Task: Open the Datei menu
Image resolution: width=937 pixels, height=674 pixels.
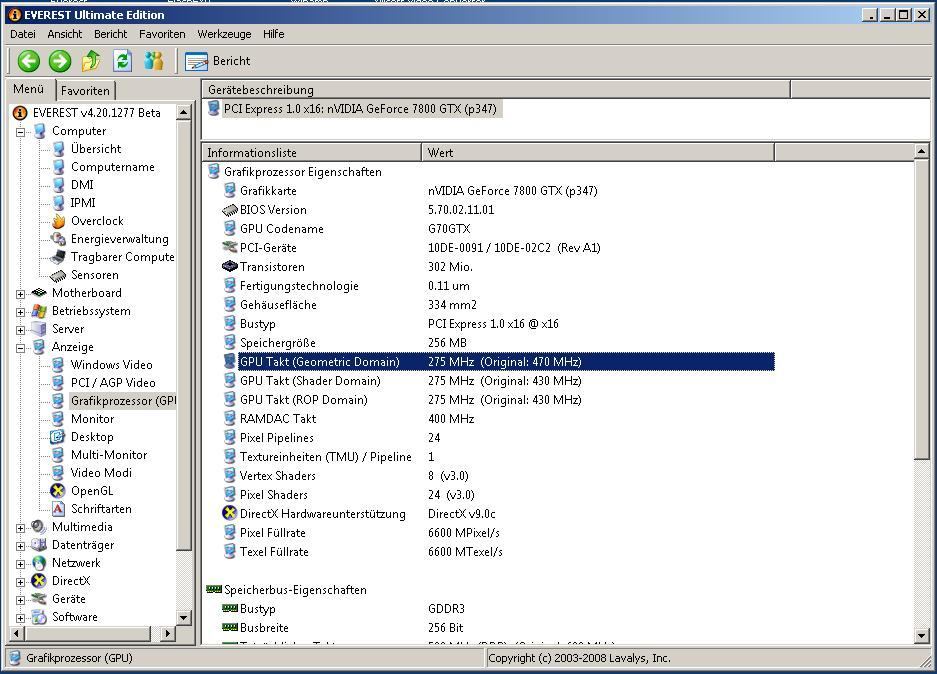Action: pyautogui.click(x=23, y=34)
